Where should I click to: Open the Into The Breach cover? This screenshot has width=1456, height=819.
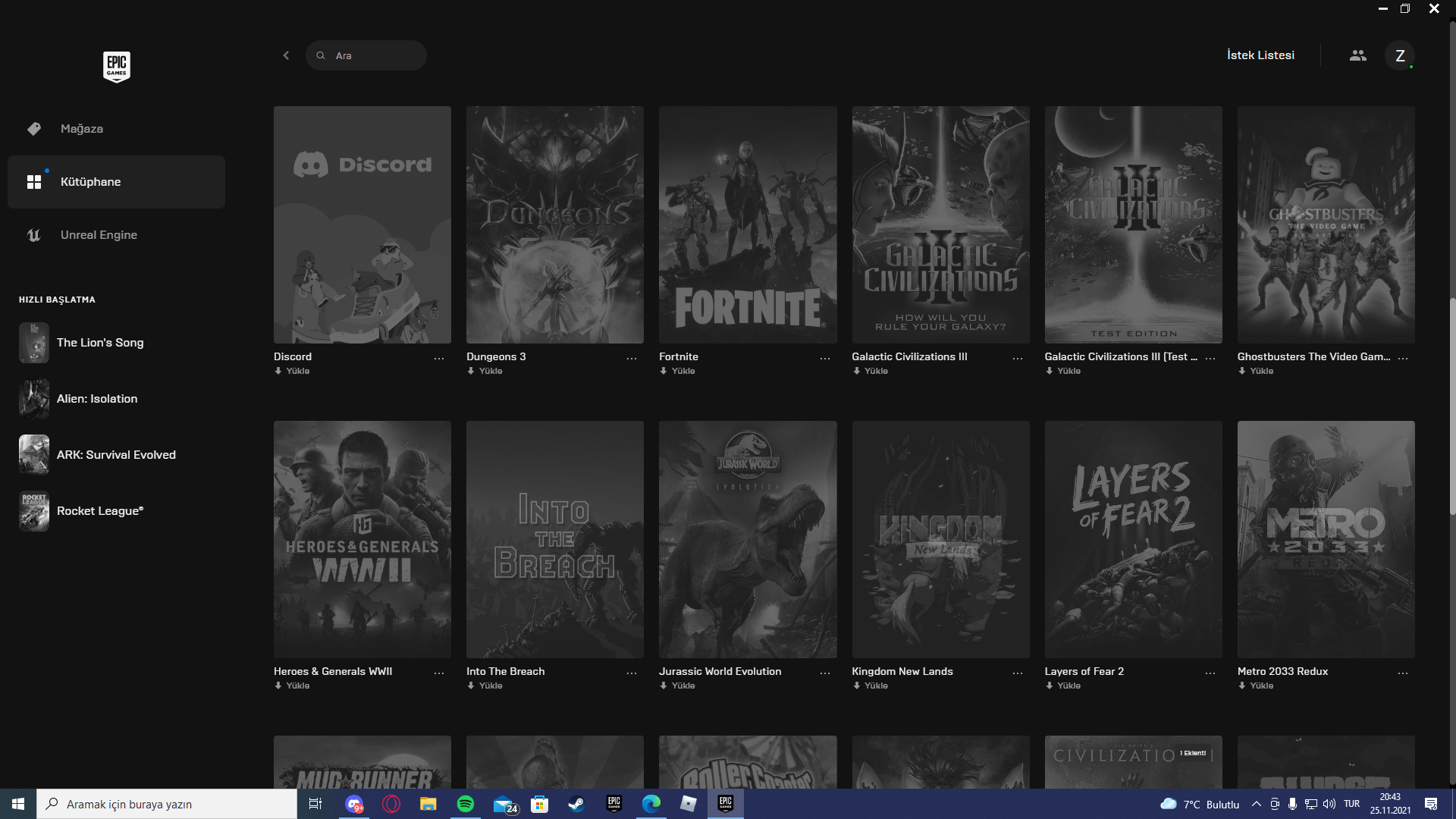(555, 539)
